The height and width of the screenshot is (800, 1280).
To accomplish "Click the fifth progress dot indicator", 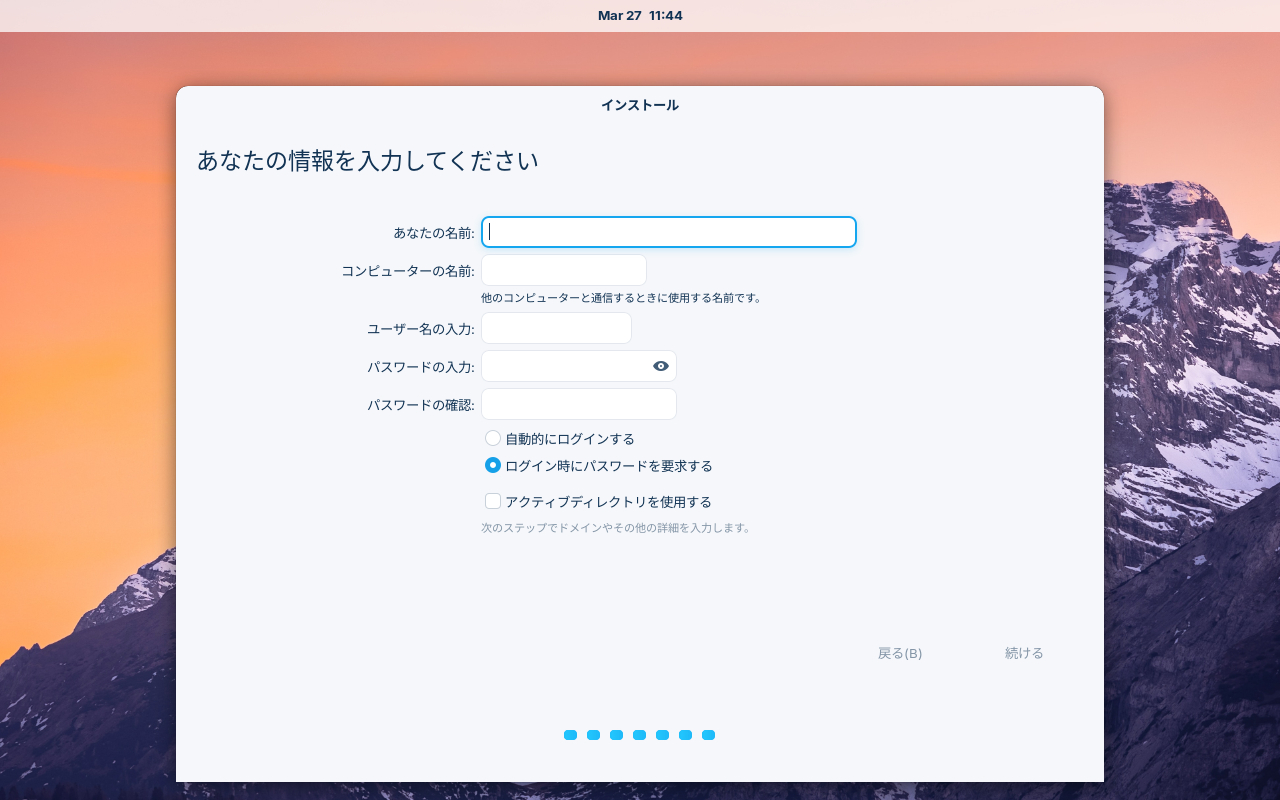I will tap(663, 735).
